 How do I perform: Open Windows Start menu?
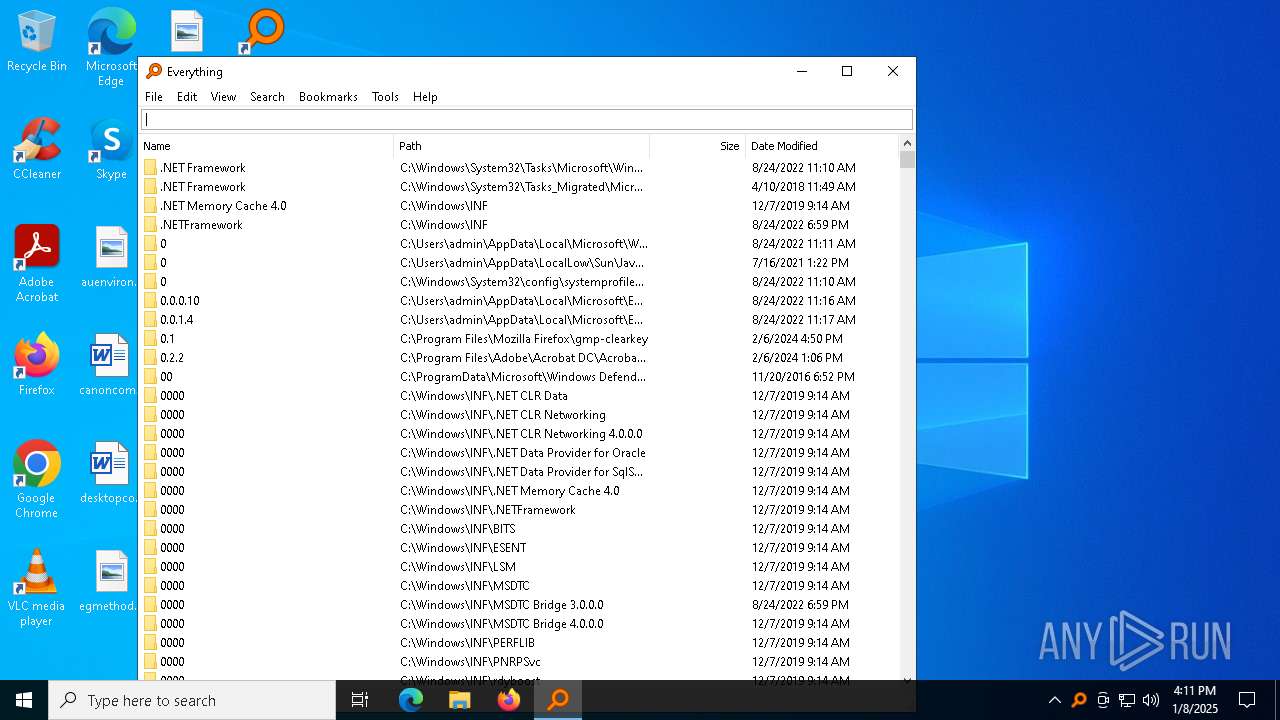(24, 700)
